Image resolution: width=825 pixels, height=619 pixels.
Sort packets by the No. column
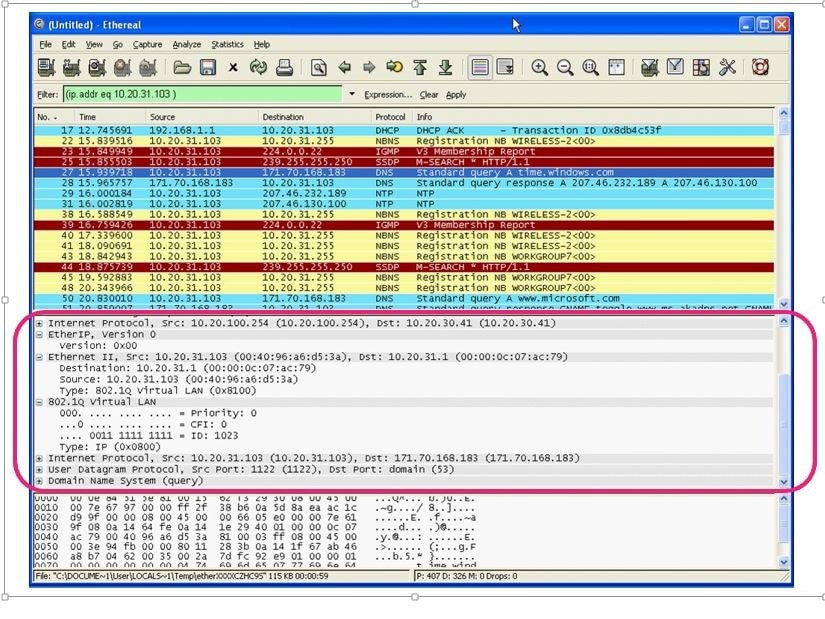54,117
